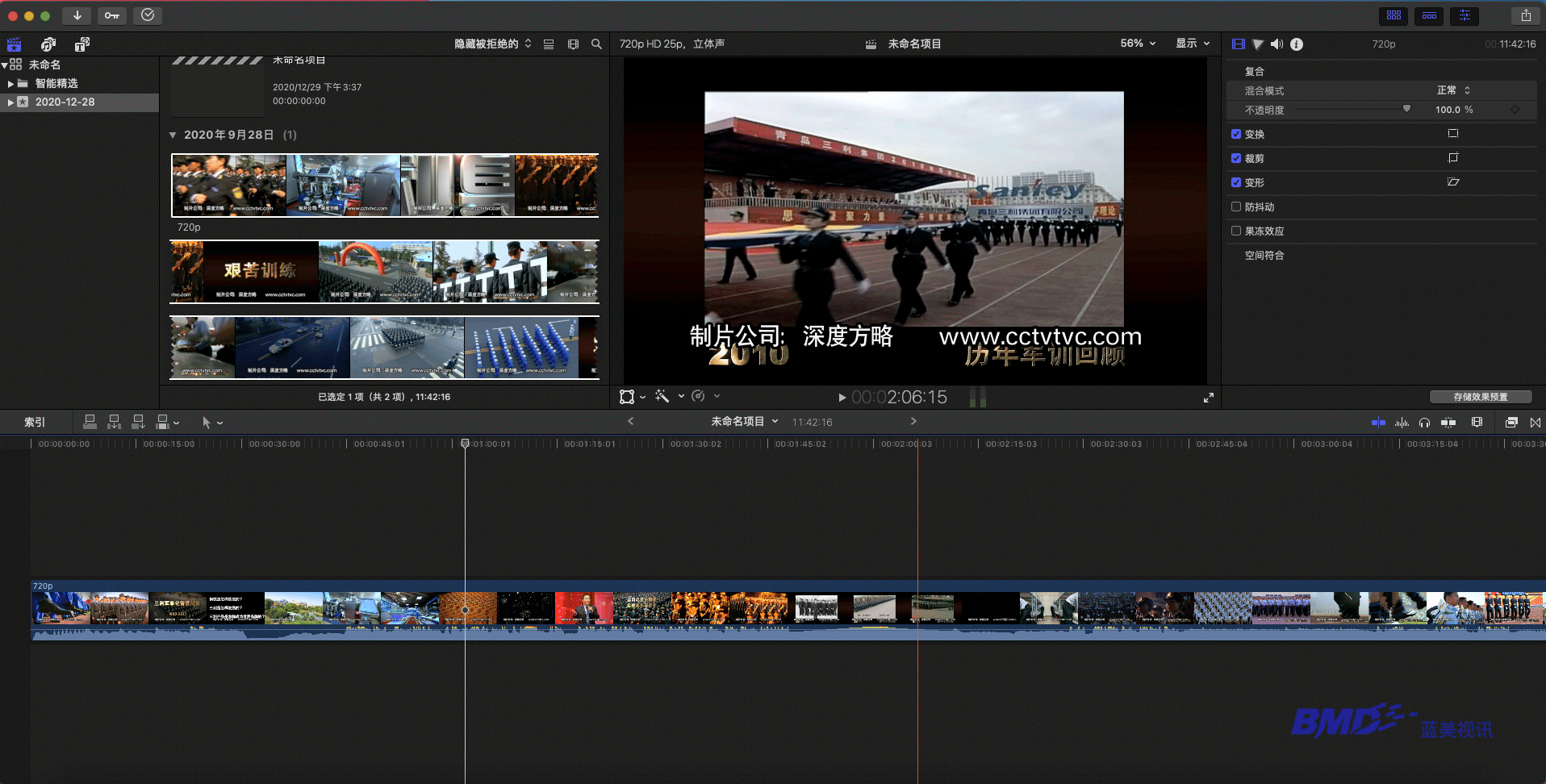The width and height of the screenshot is (1546, 784).
Task: Enable the 防抖动 stabilization checkbox
Action: tap(1236, 207)
